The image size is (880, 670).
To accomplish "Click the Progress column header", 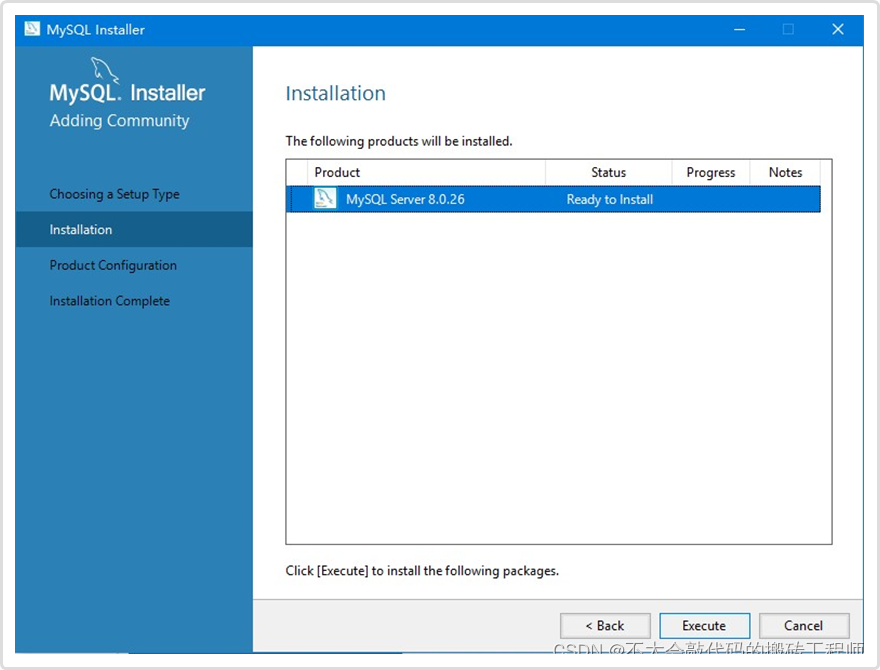I will click(711, 172).
